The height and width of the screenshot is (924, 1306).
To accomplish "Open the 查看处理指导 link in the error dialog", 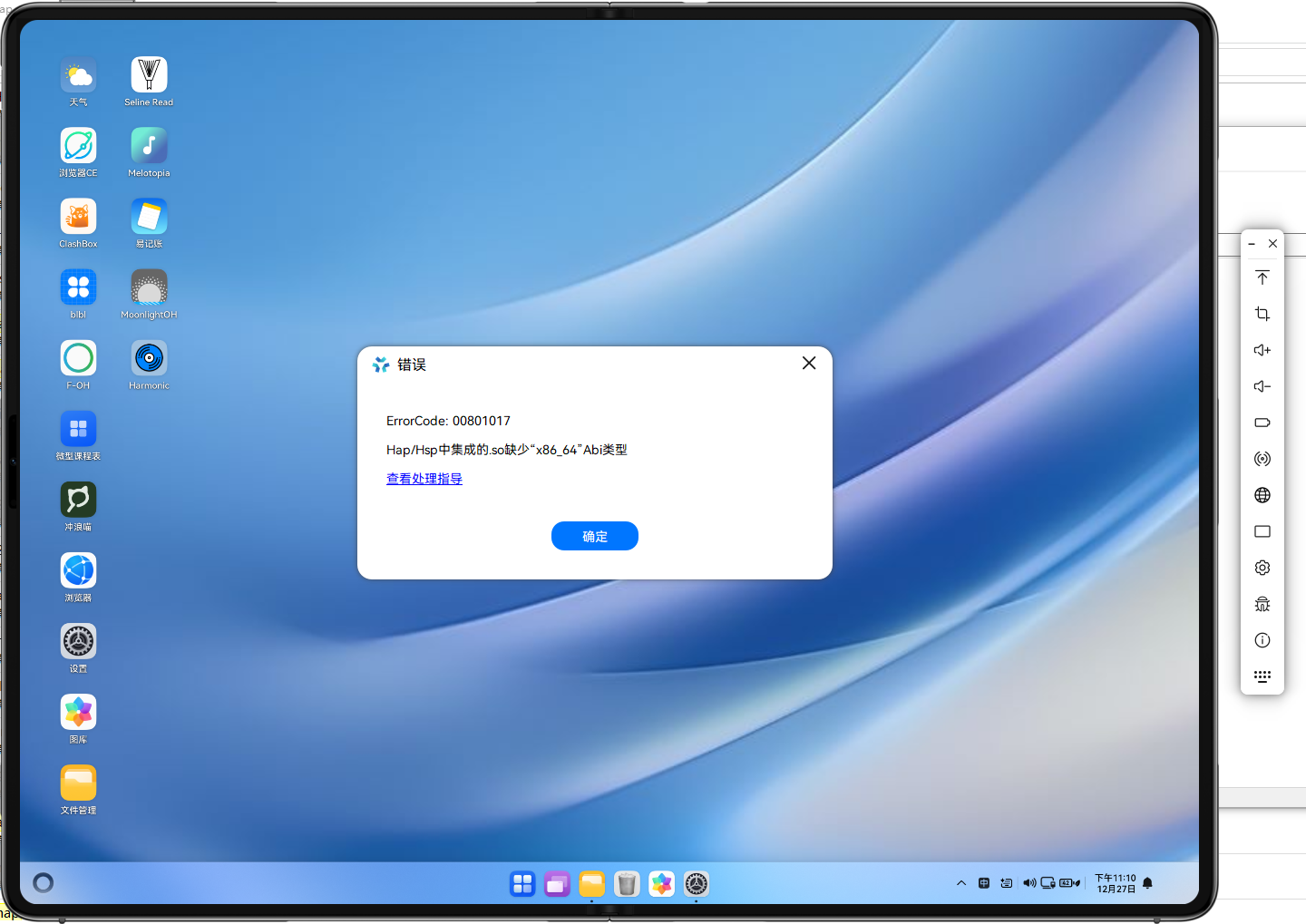I will 424,479.
